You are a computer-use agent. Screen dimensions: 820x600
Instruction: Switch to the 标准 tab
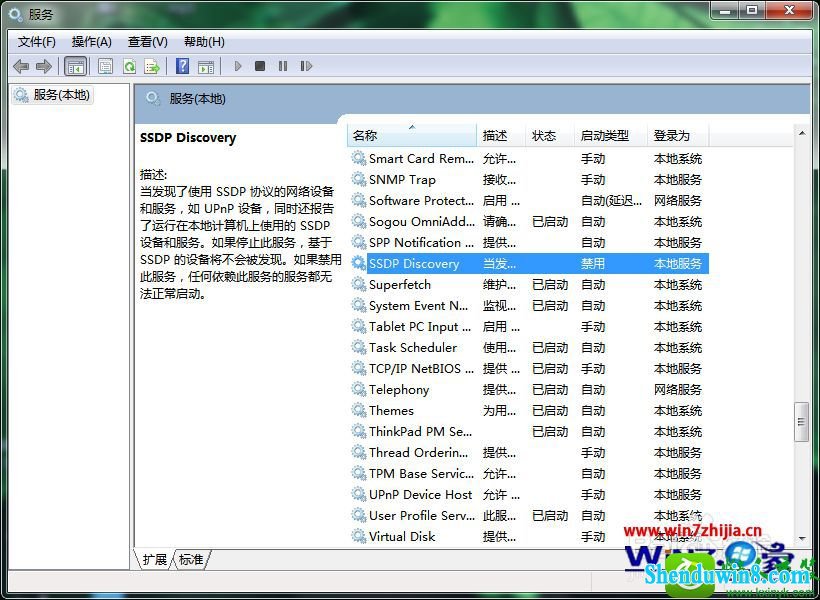pyautogui.click(x=191, y=559)
